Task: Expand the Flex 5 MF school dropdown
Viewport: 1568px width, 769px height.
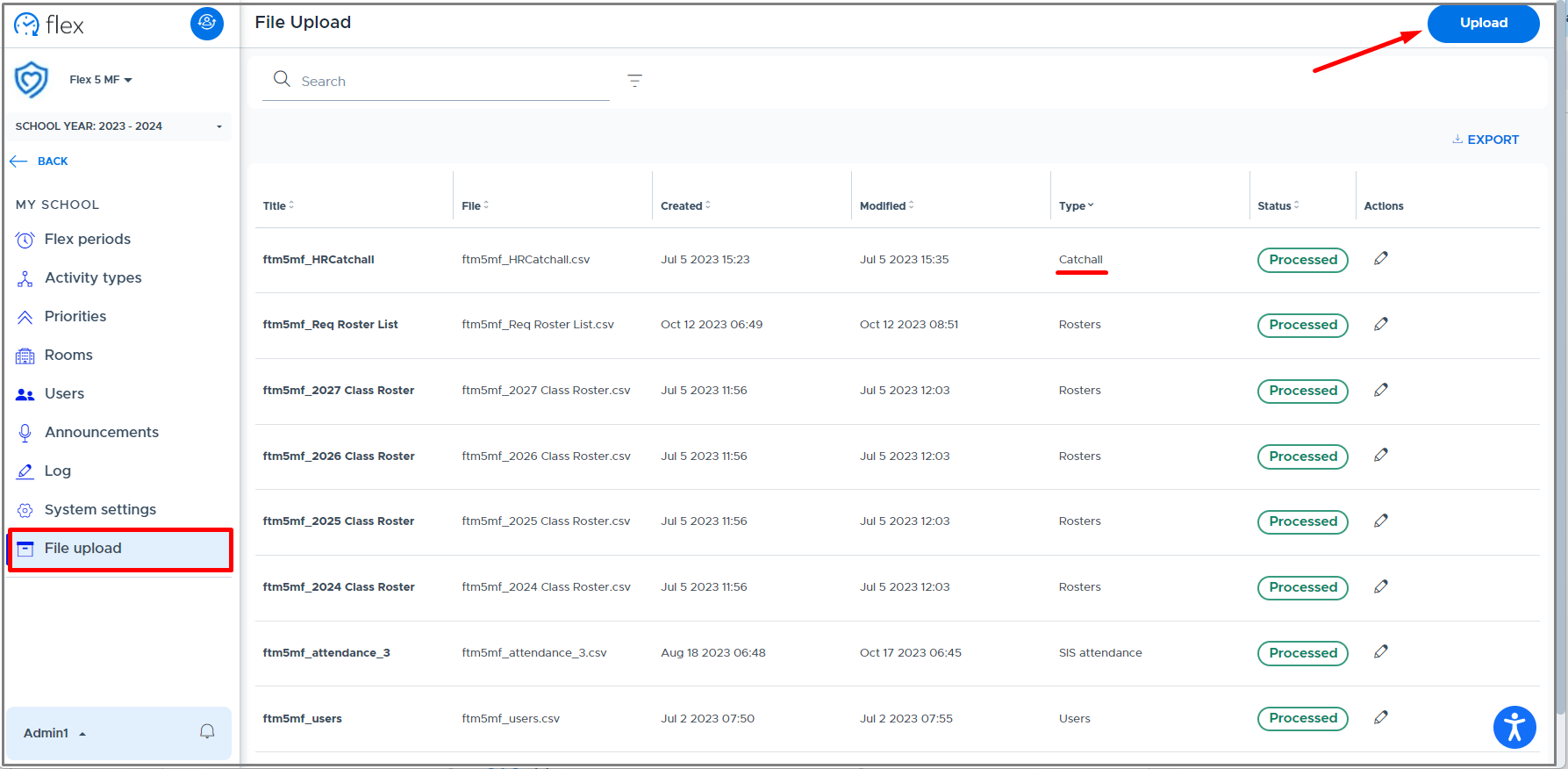Action: [x=101, y=80]
